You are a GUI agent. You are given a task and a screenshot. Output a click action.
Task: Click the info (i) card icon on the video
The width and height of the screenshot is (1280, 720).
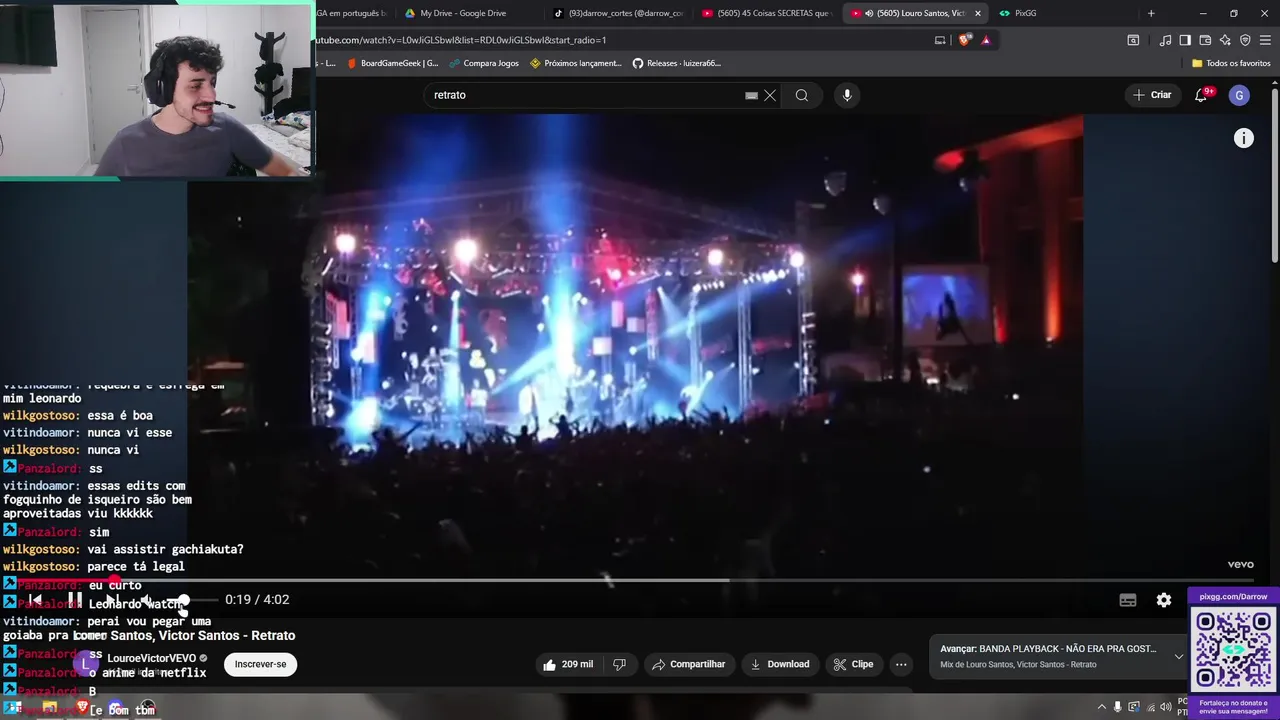coord(1243,139)
